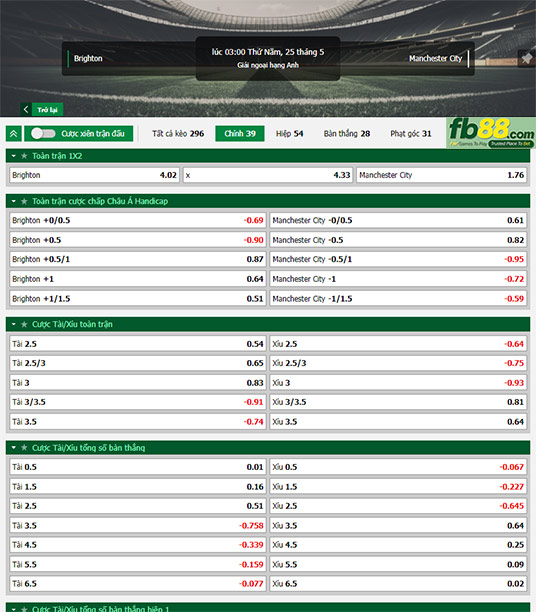Choose Tài 3 odds 0.83
This screenshot has width=536, height=612.
pyautogui.click(x=137, y=382)
